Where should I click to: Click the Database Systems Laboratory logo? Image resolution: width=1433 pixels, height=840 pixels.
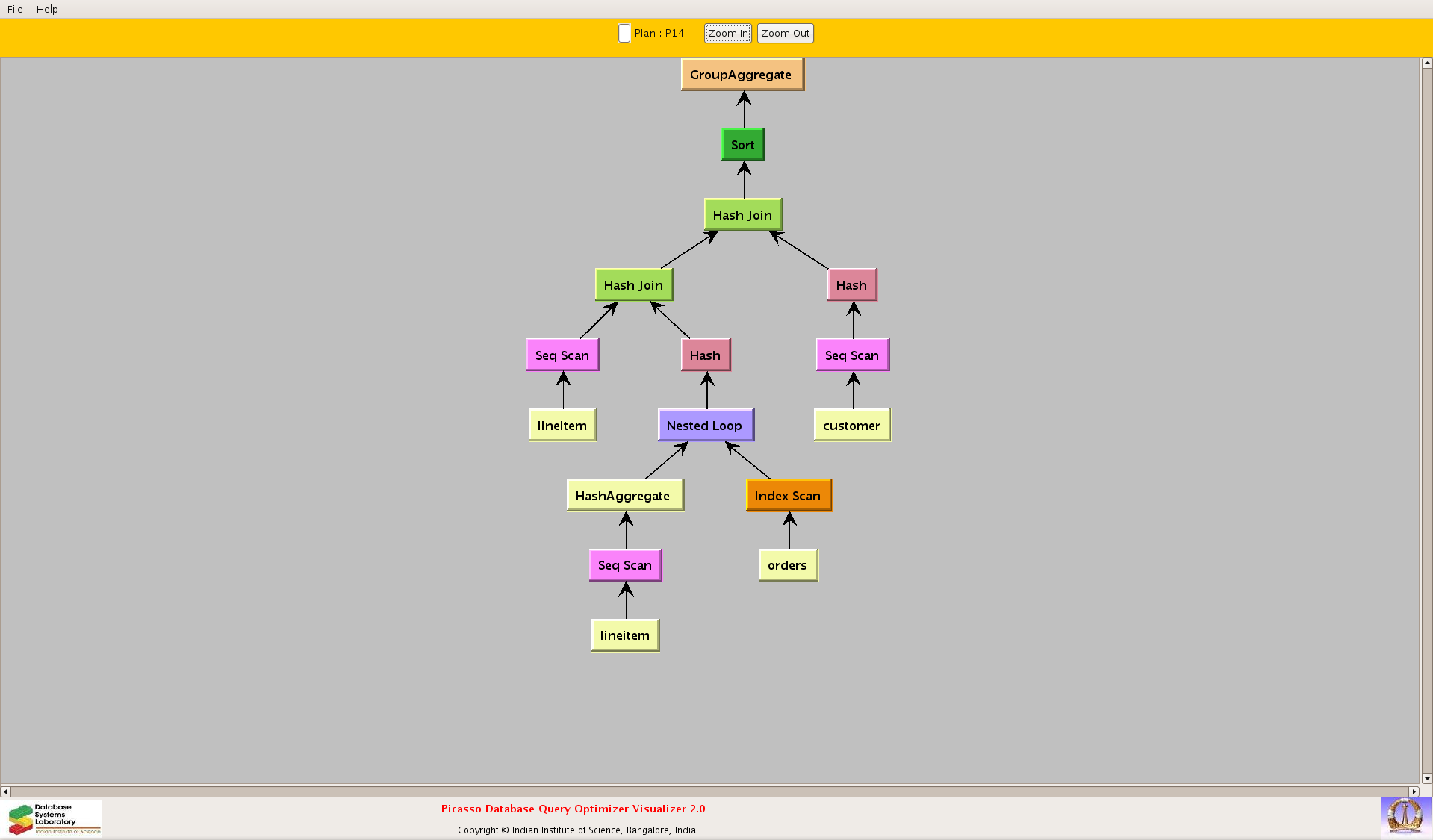pos(54,818)
